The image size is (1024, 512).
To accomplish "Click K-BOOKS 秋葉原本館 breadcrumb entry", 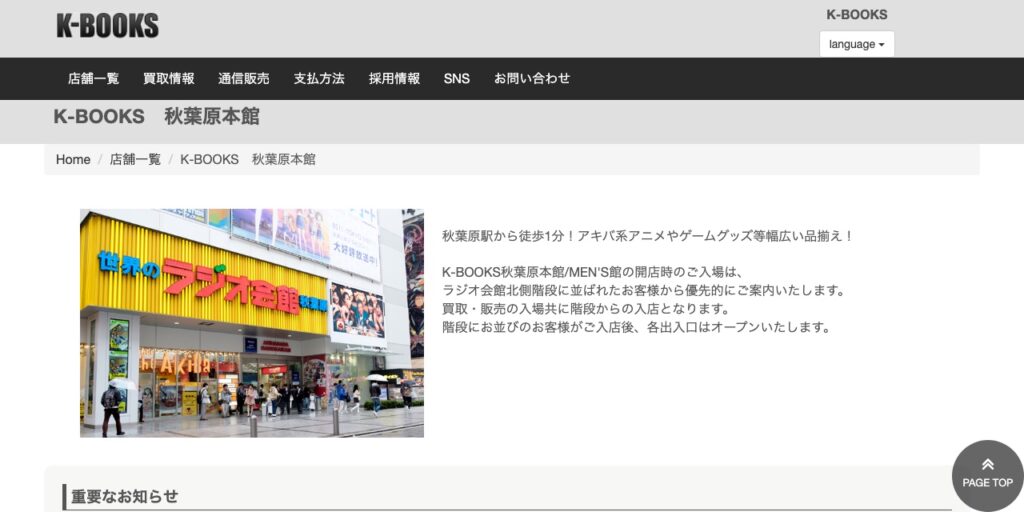I will pyautogui.click(x=248, y=159).
